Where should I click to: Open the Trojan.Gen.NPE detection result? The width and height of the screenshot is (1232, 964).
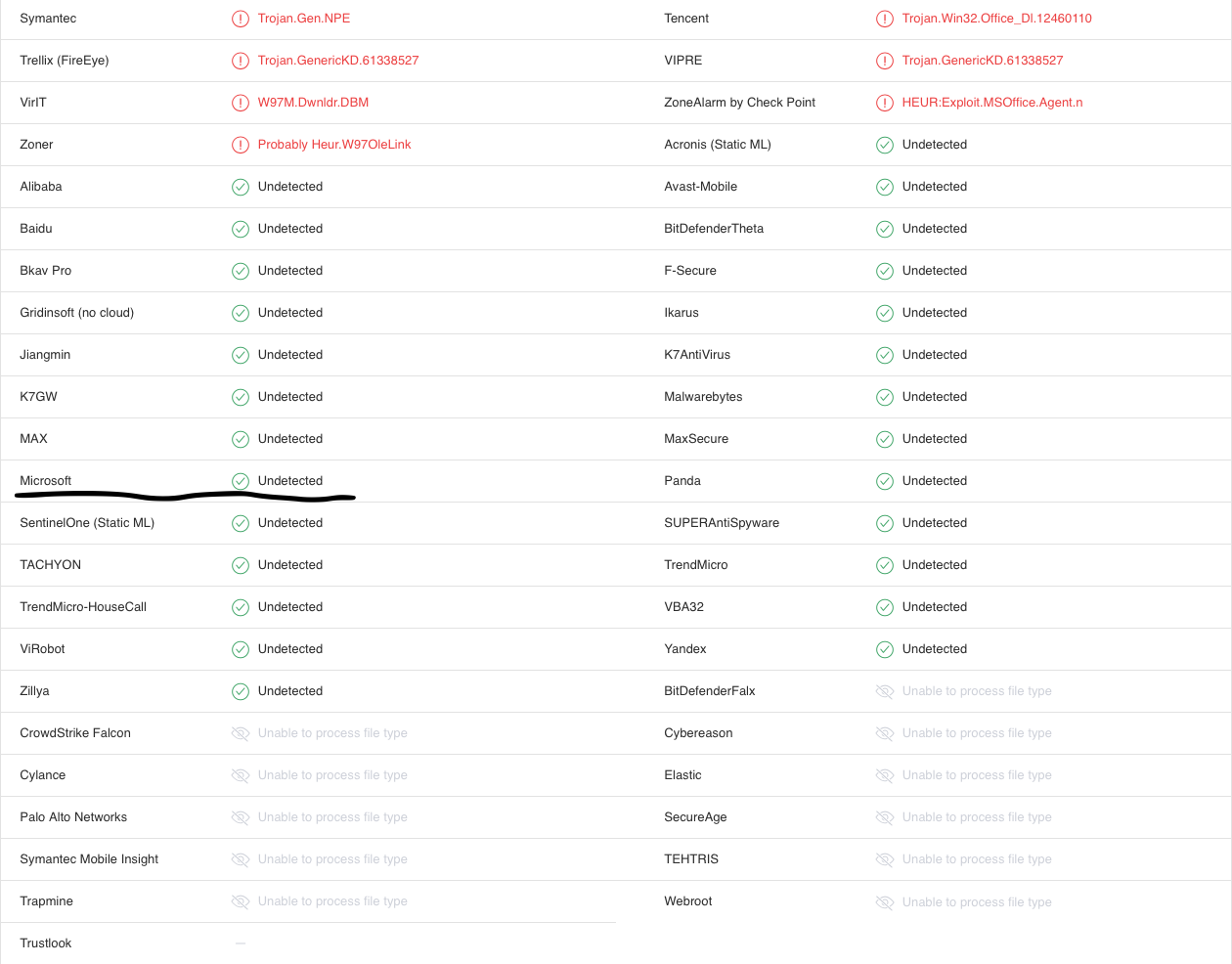304,19
